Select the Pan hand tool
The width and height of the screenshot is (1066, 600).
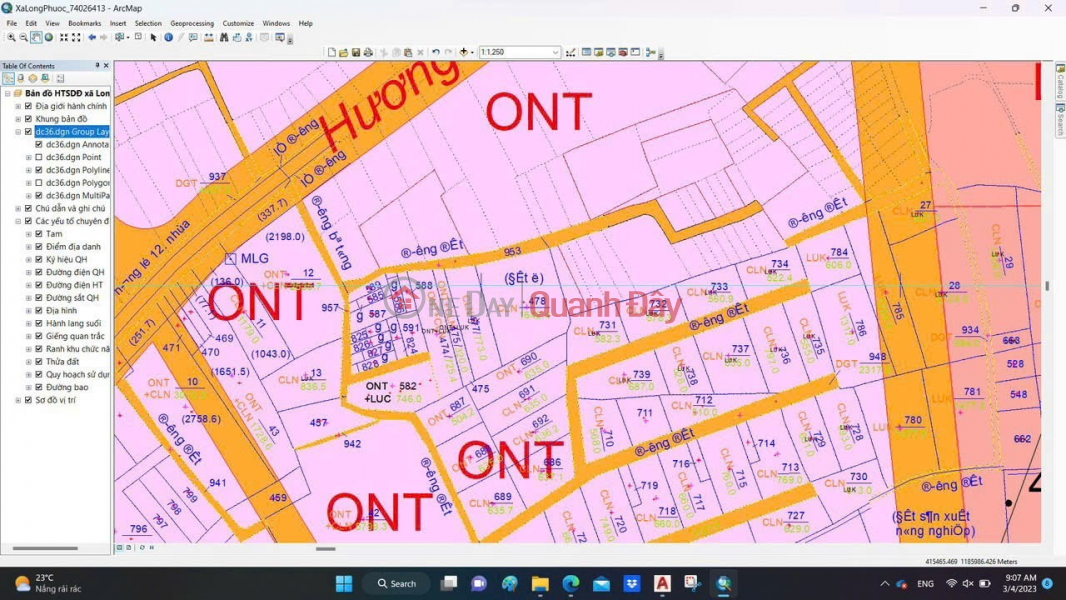coord(36,37)
